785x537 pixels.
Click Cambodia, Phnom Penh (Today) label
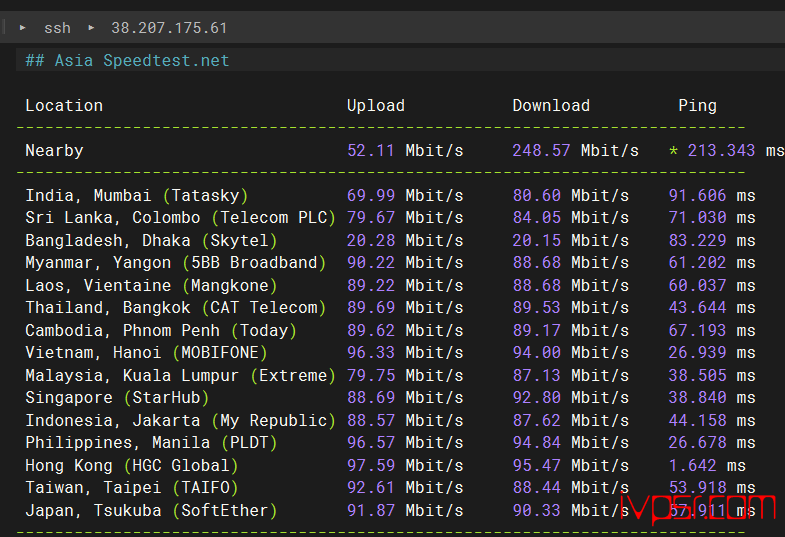(x=161, y=331)
